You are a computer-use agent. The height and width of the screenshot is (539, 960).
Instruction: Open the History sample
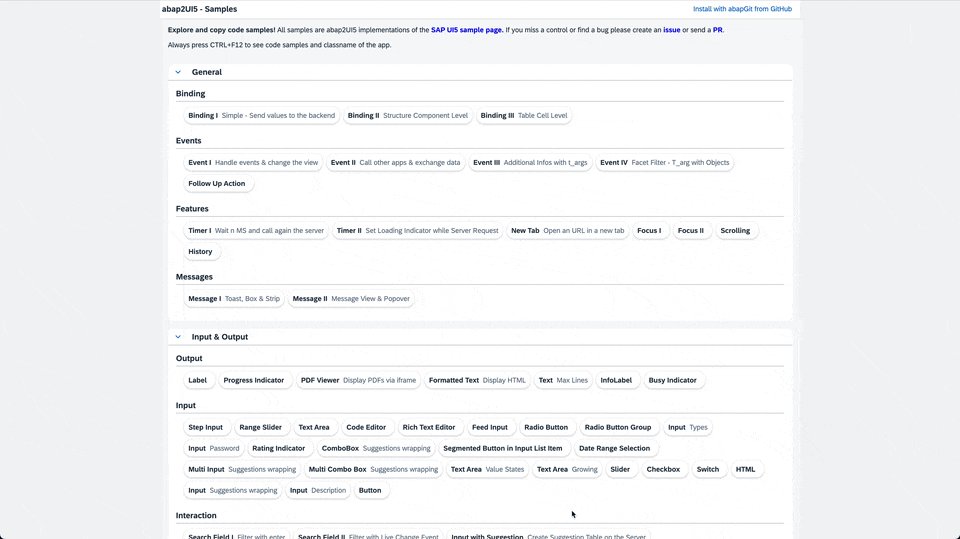(x=200, y=251)
